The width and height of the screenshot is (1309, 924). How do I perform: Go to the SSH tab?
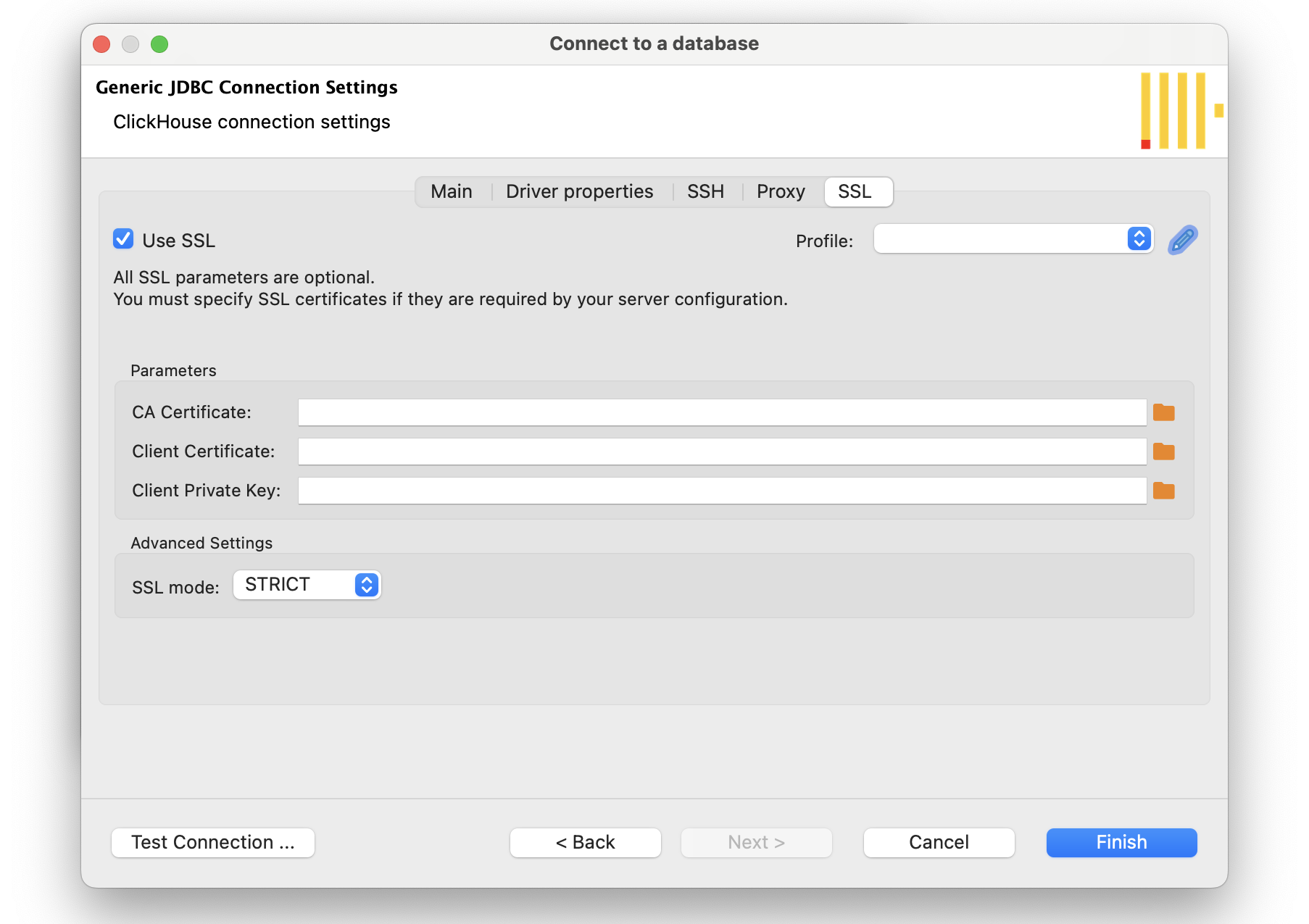point(705,192)
